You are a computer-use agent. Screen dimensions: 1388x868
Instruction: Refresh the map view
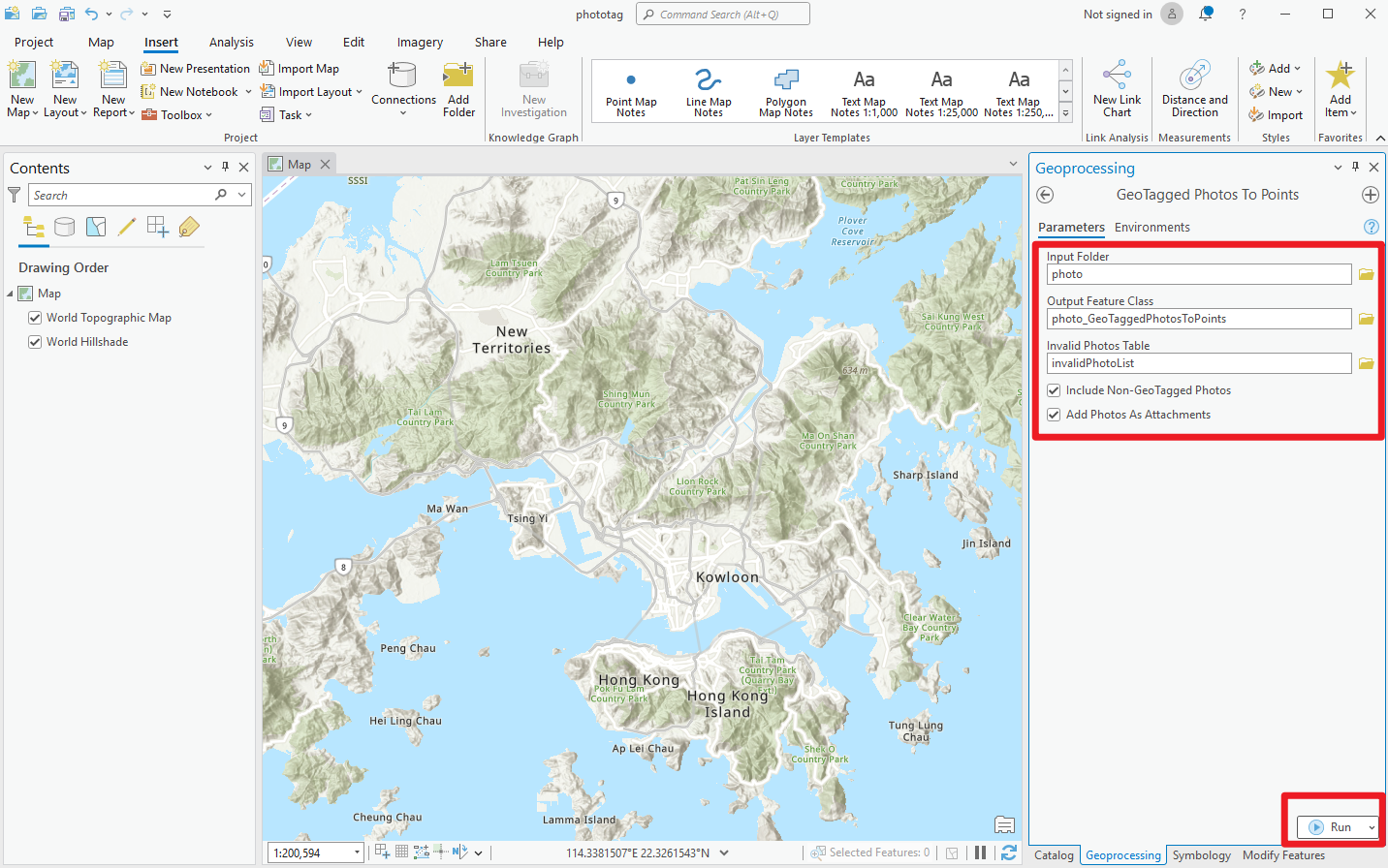tap(1009, 852)
